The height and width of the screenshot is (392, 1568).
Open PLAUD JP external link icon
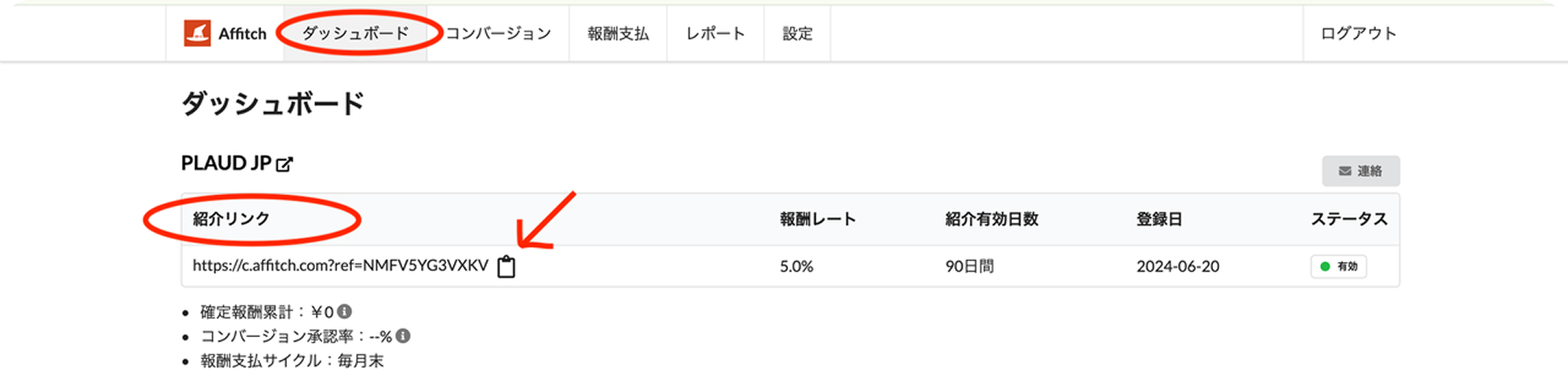[285, 164]
